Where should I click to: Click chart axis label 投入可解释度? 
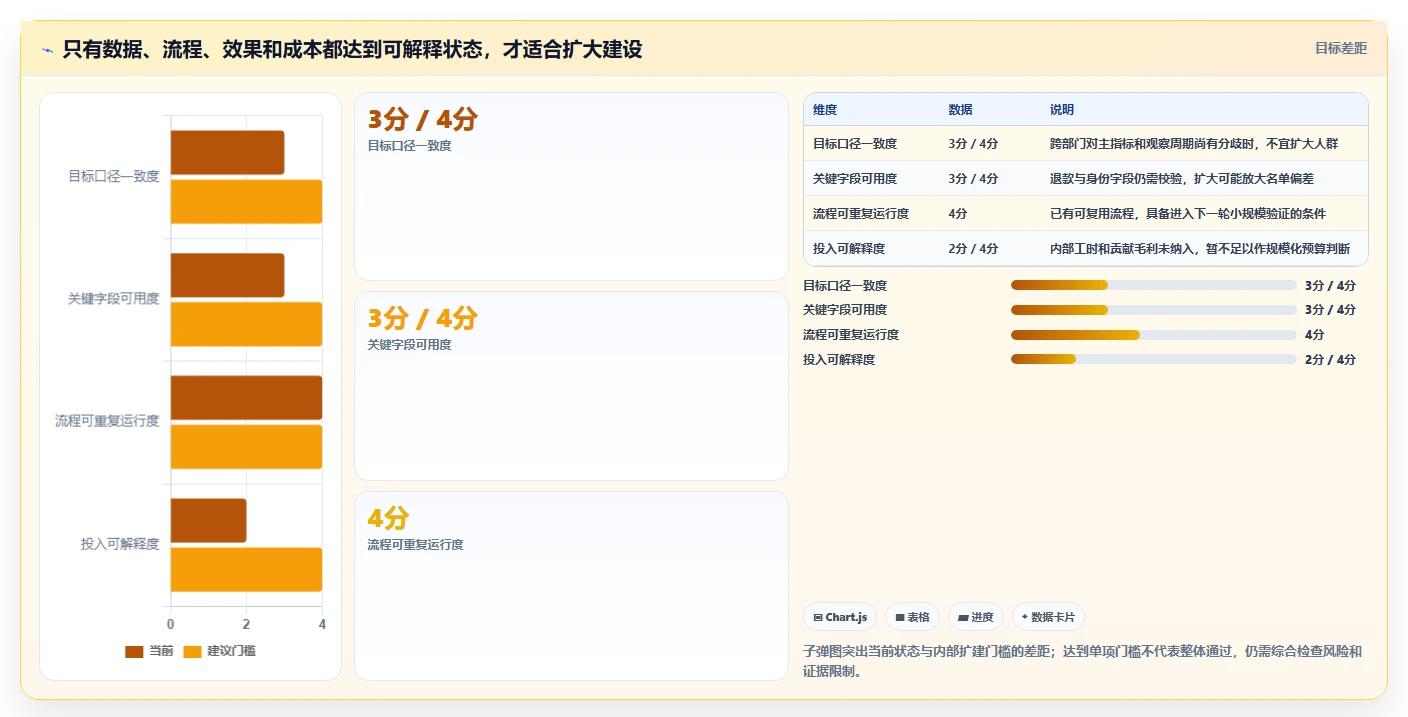120,544
